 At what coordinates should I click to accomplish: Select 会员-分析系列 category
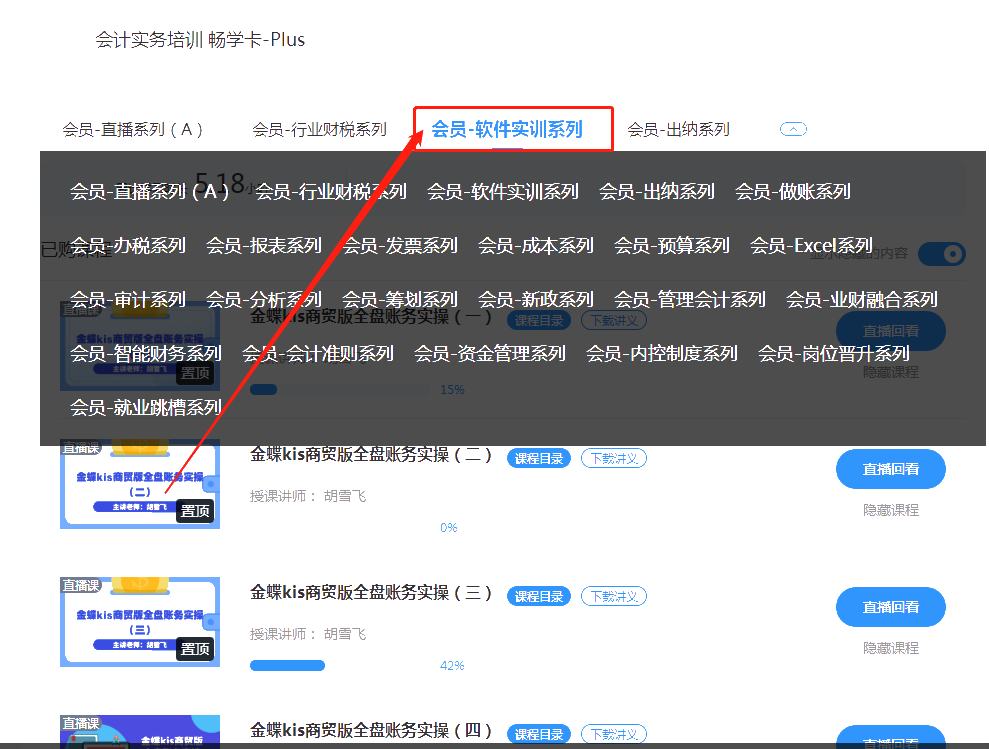click(264, 299)
